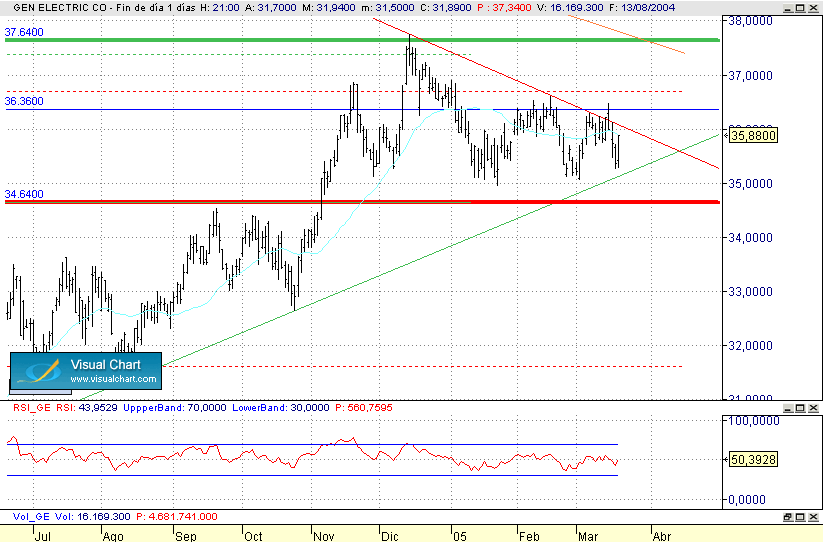This screenshot has width=823, height=542.
Task: Select the opening value A: 31,7000
Action: tap(271, 8)
